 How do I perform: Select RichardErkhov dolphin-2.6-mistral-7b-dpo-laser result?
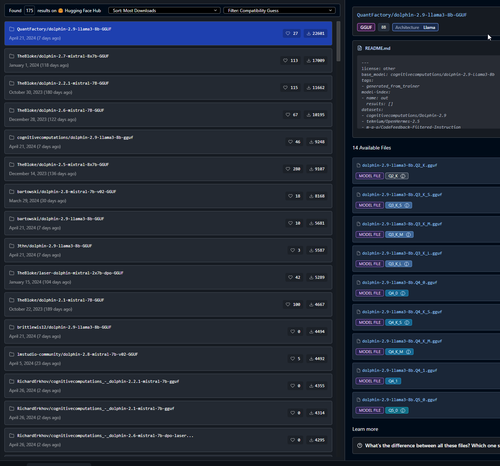[168, 440]
